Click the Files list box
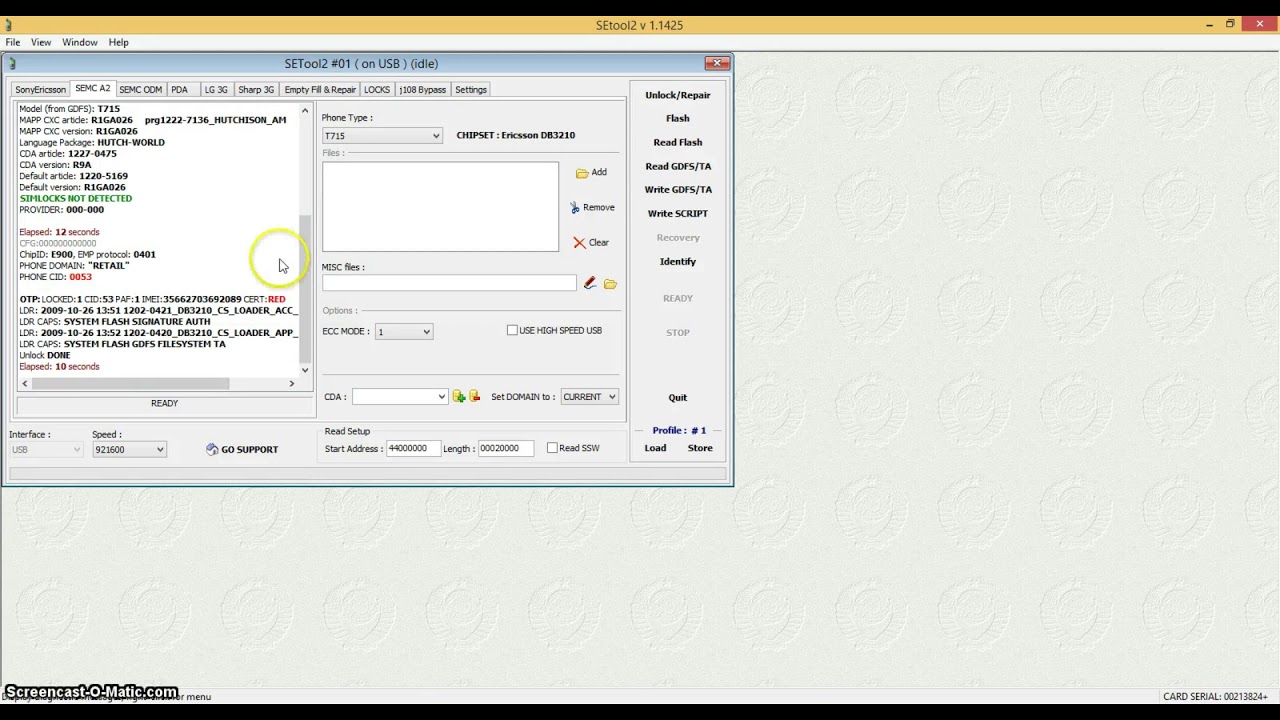Viewport: 1280px width, 720px height. point(440,207)
